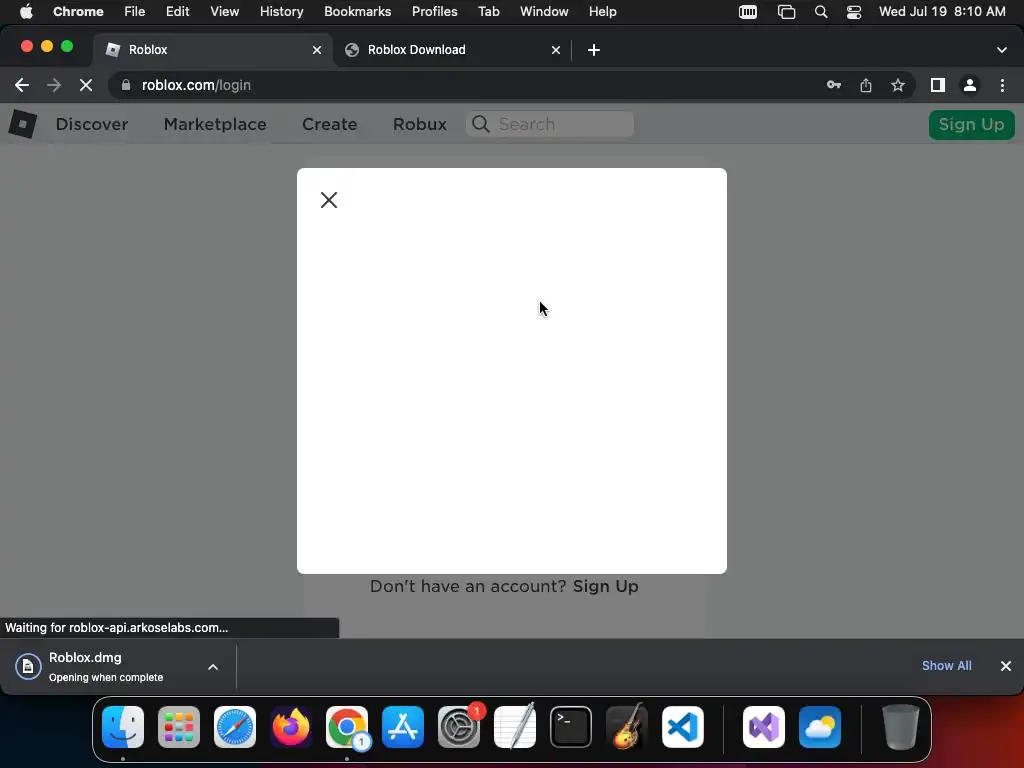
Task: Open a new tab with plus button
Action: point(594,50)
